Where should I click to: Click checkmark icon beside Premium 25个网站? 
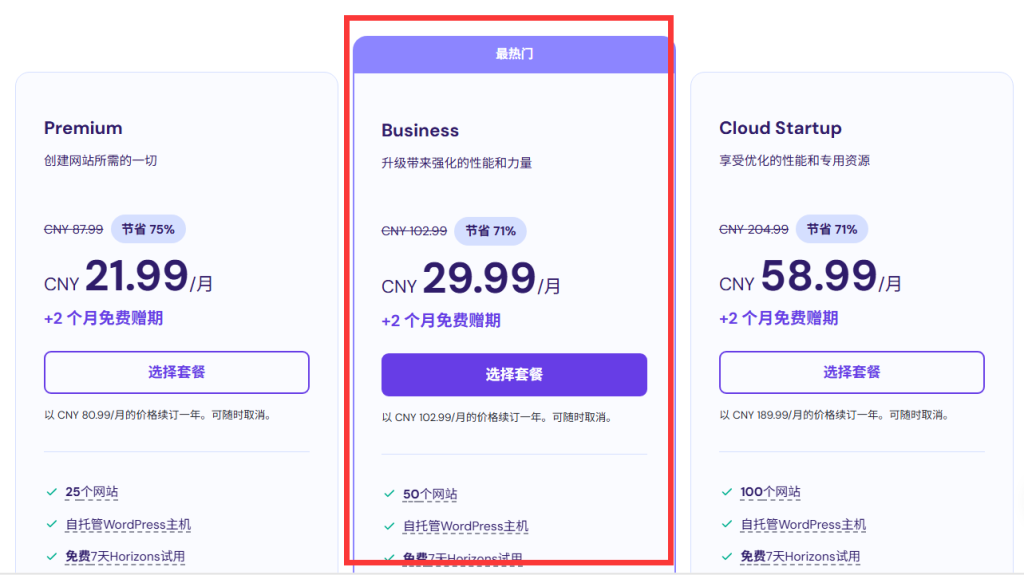coord(52,492)
